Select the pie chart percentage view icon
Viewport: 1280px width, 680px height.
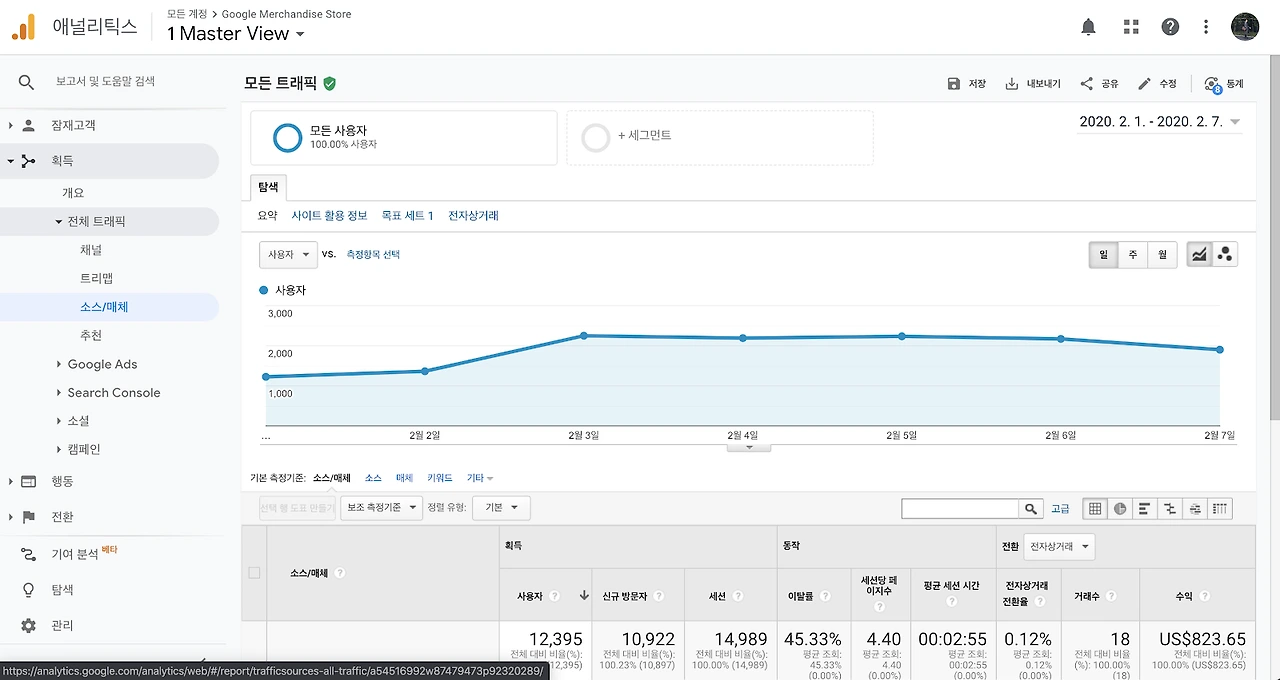click(x=1120, y=509)
